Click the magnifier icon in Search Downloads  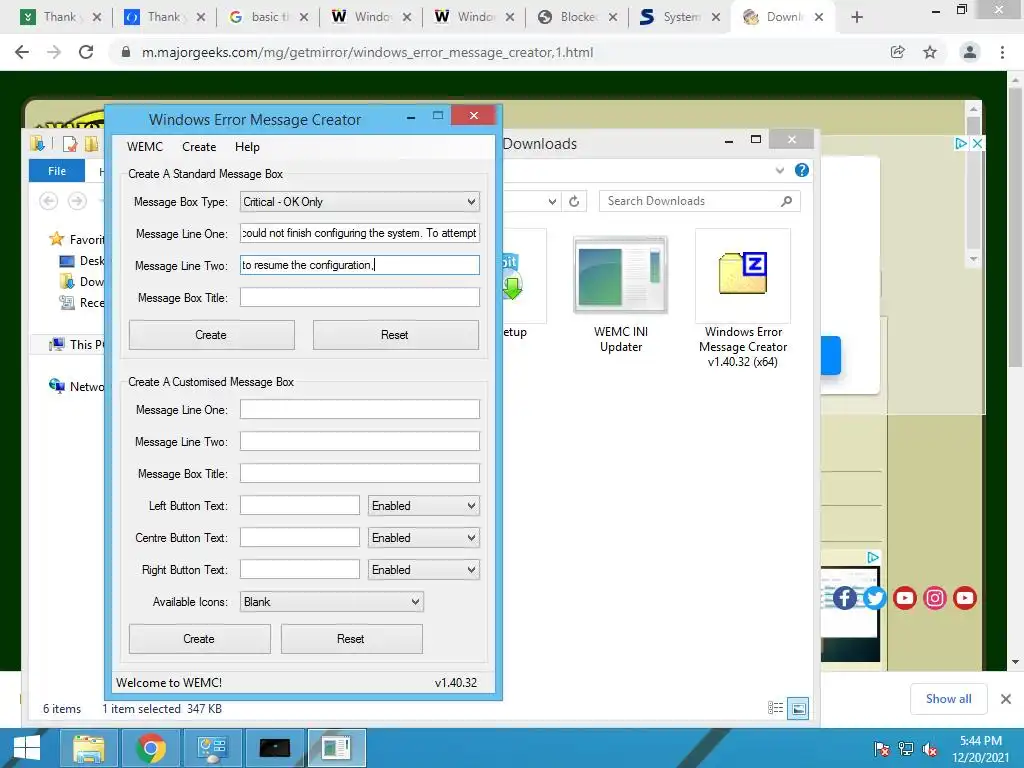(x=786, y=201)
